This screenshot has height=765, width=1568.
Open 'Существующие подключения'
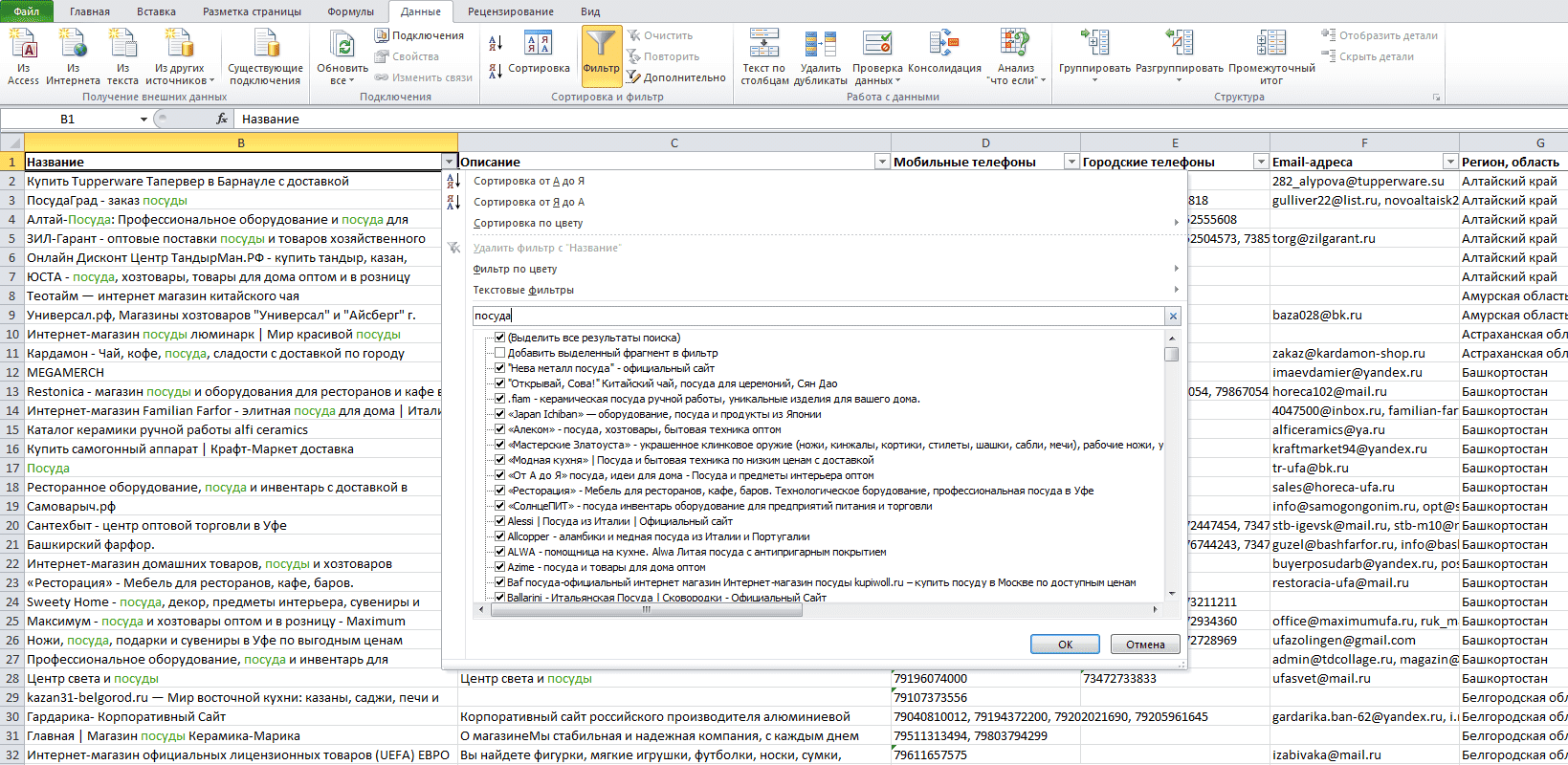(x=265, y=57)
